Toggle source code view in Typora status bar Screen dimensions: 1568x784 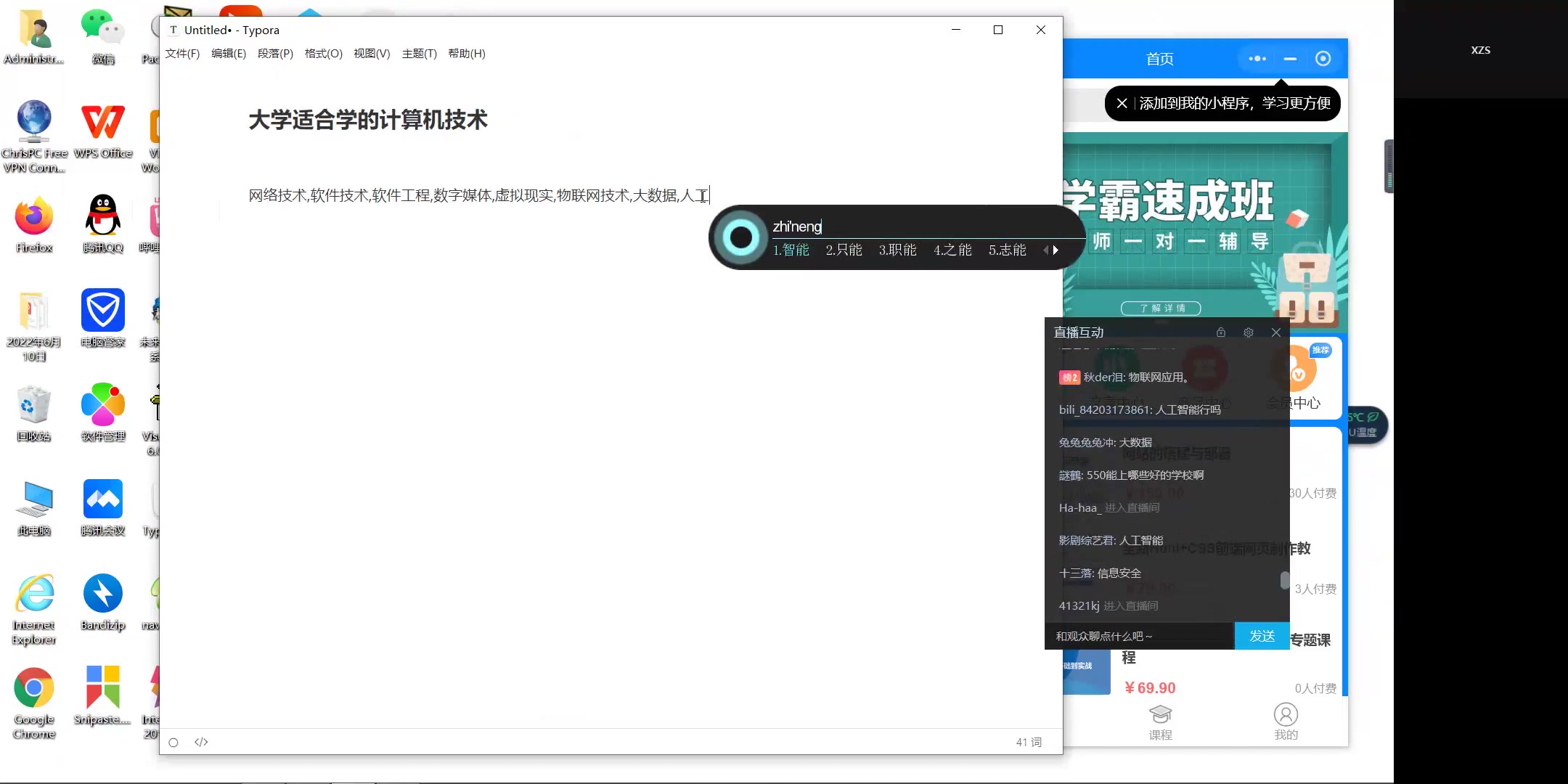200,742
